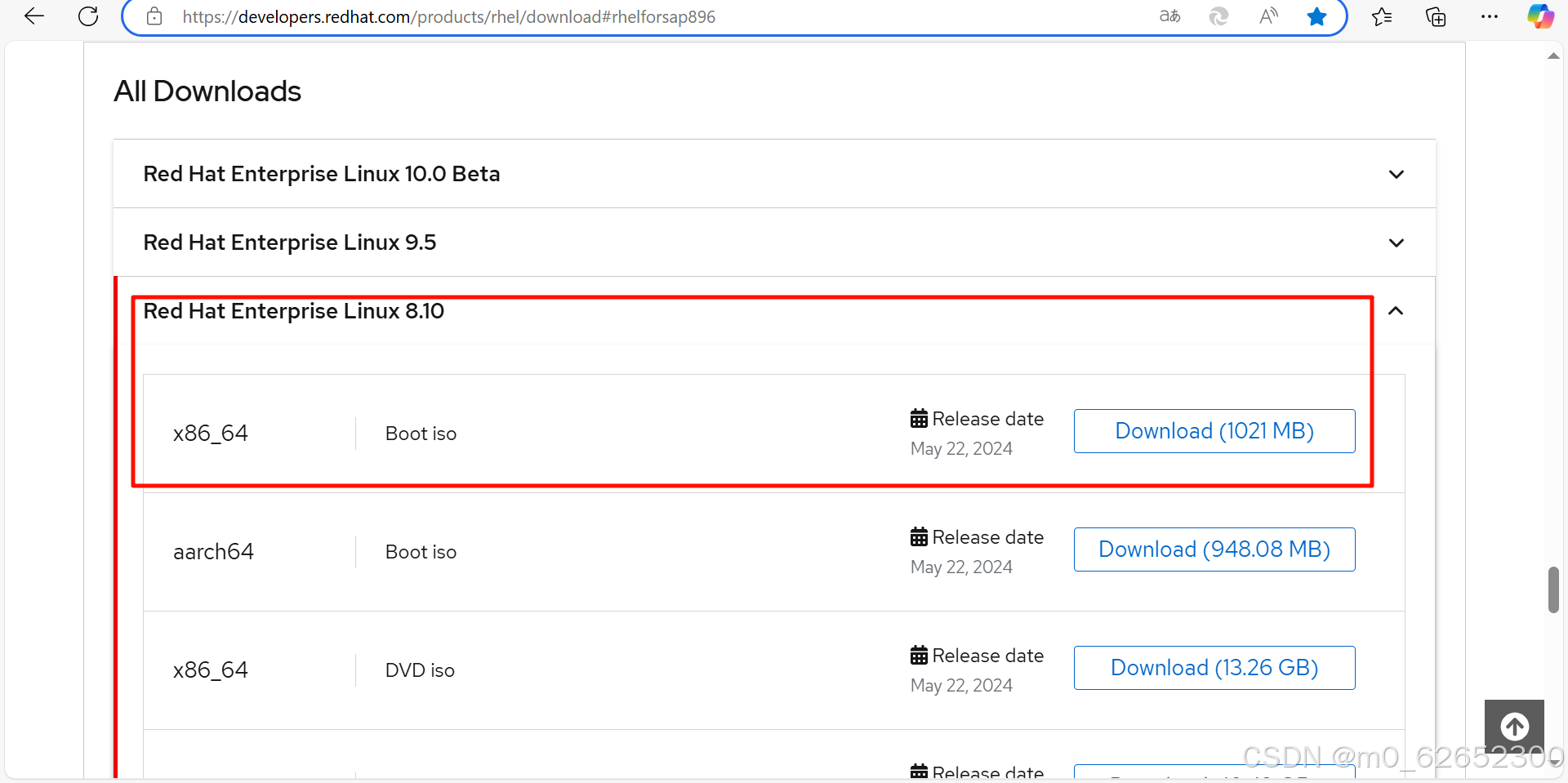Open the browser settings ellipsis menu
The image size is (1568, 783).
(x=1490, y=16)
